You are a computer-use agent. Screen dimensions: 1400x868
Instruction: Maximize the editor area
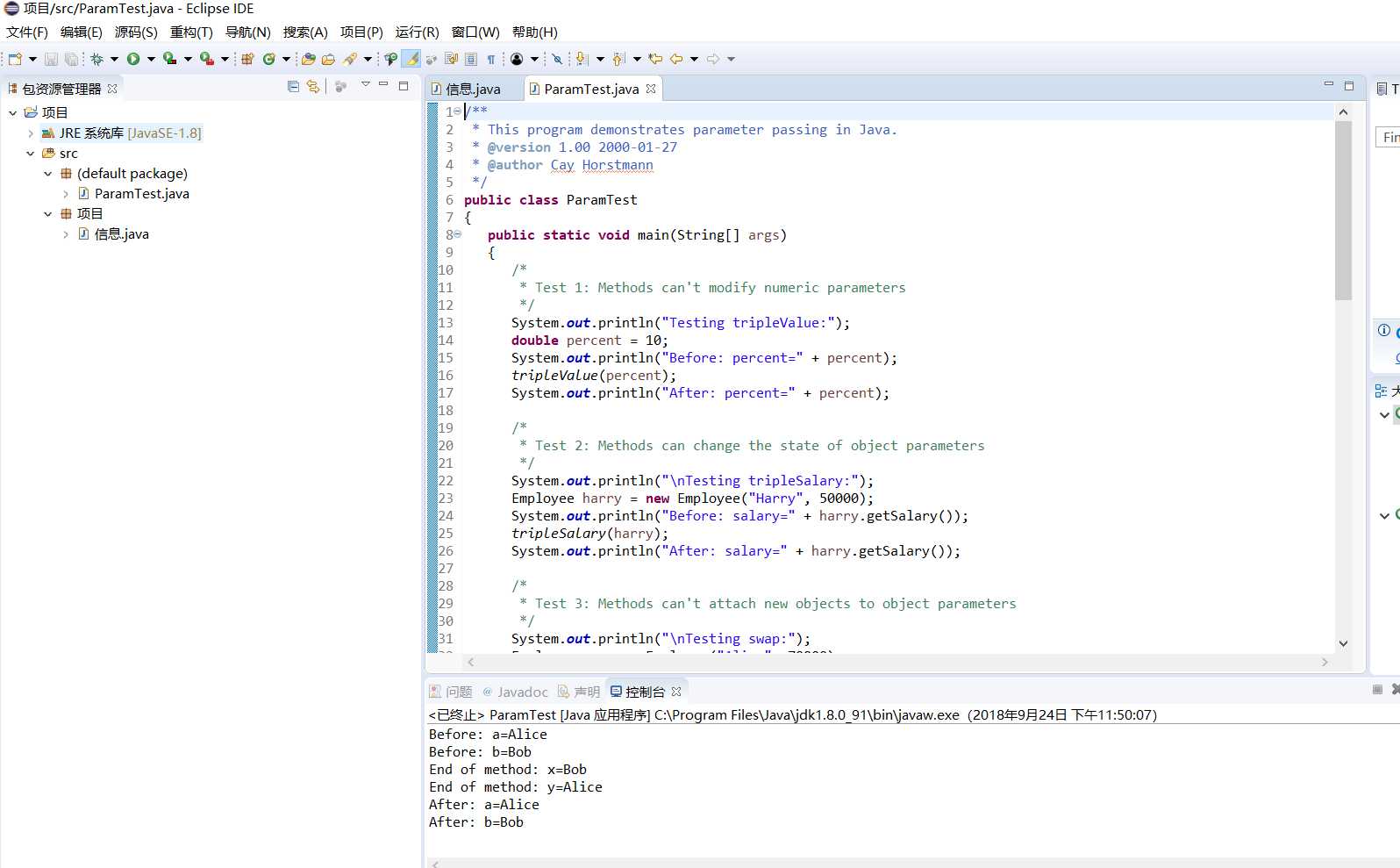(x=1349, y=85)
